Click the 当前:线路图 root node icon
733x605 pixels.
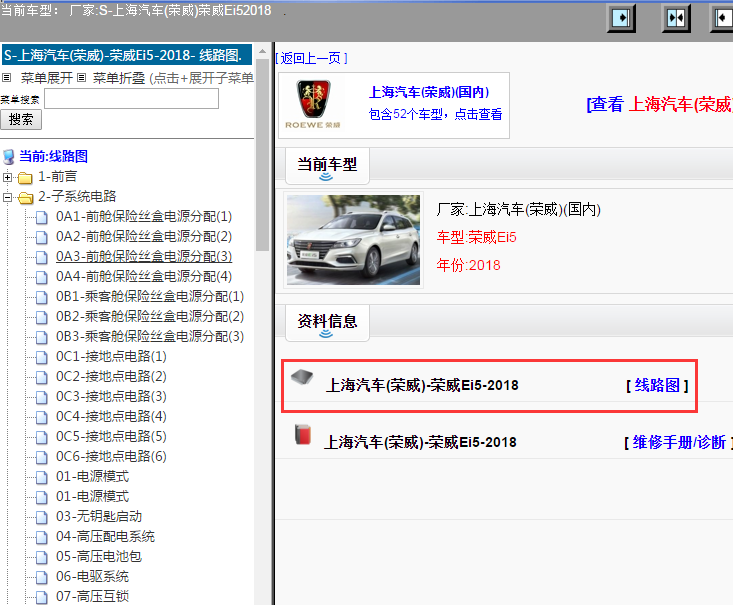9,157
